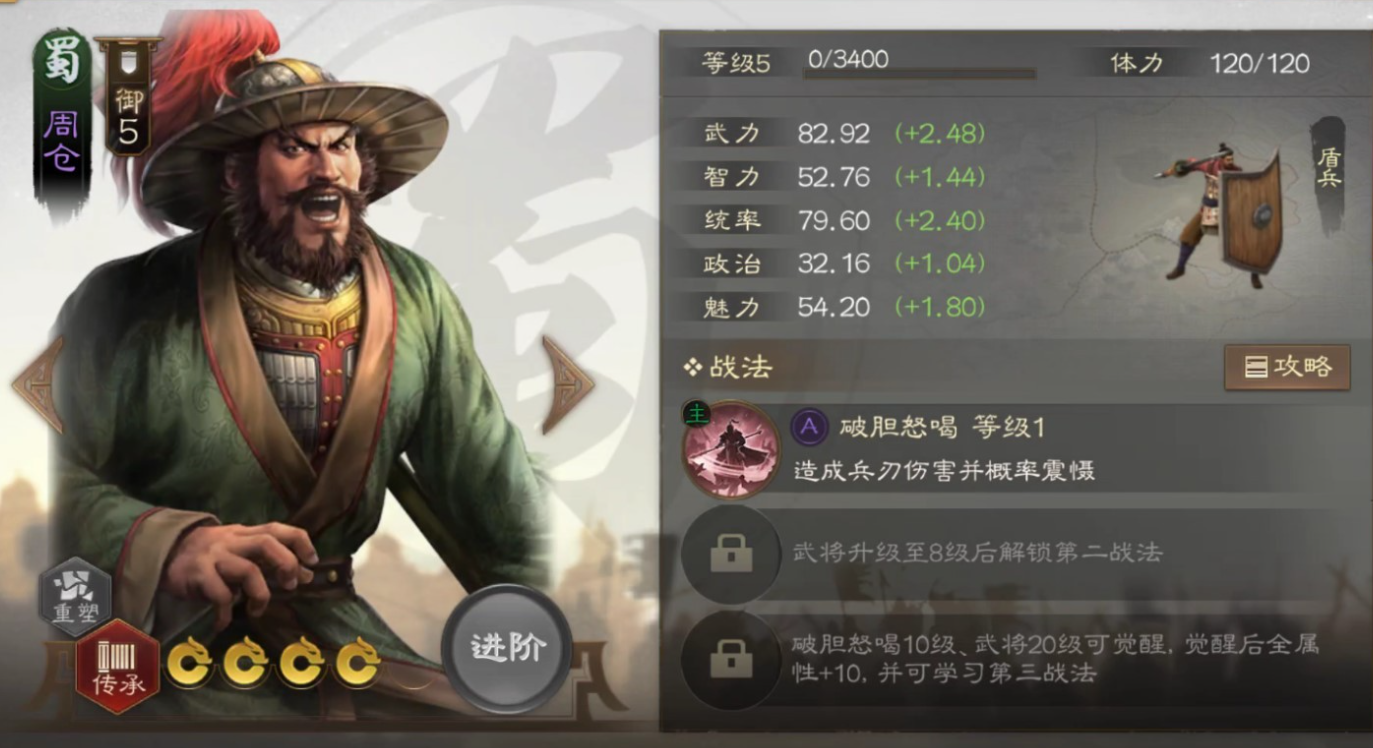The height and width of the screenshot is (748, 1373).
Task: Select the shield soldier figure thumbnail
Action: coord(1220,213)
